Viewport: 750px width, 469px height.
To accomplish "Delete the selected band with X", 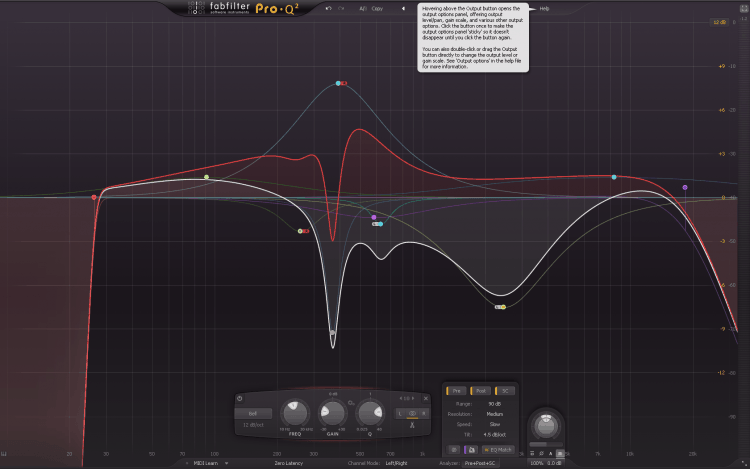I will tap(425, 398).
